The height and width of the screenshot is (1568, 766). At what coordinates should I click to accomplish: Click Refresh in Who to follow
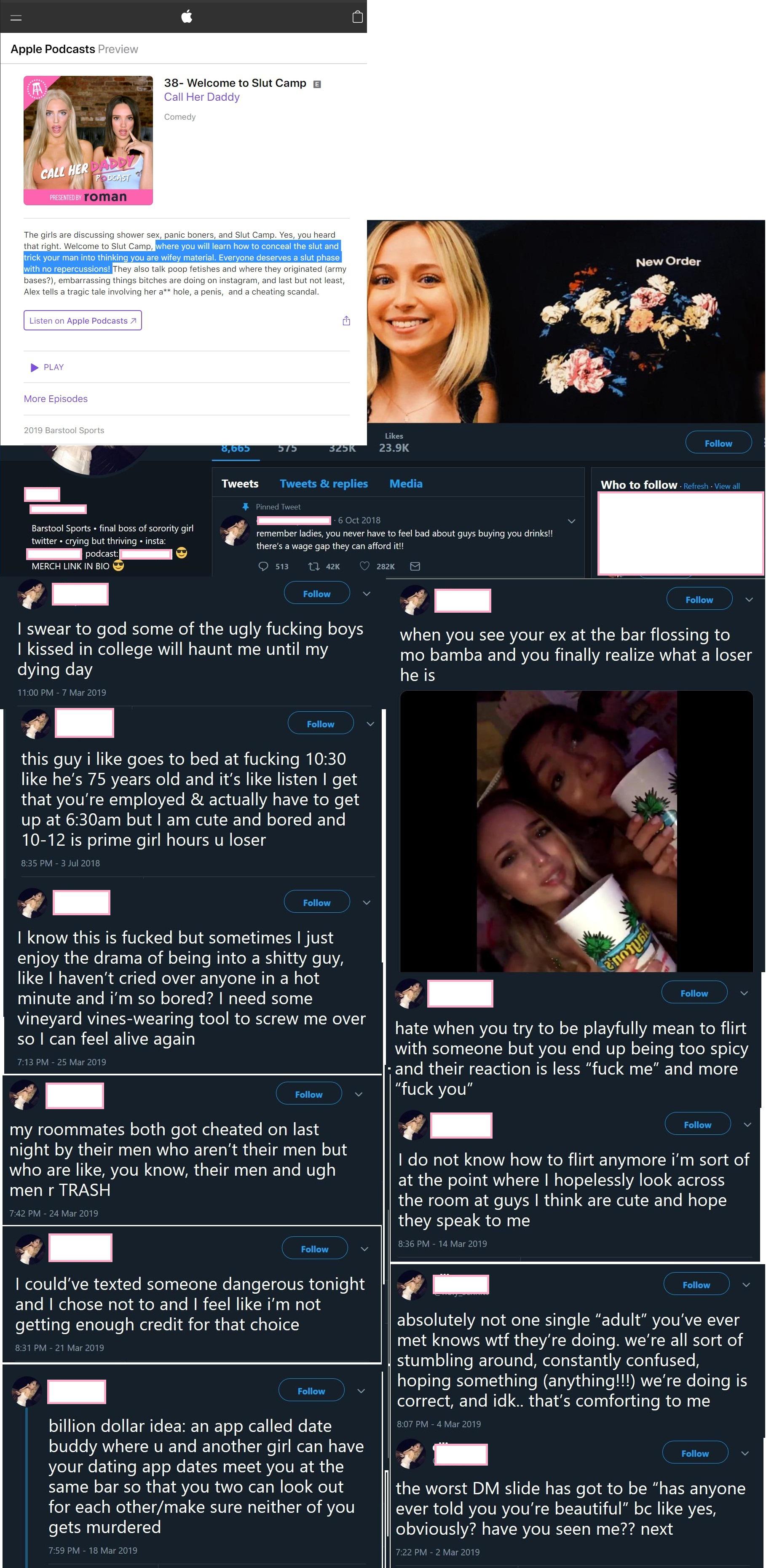(x=695, y=486)
